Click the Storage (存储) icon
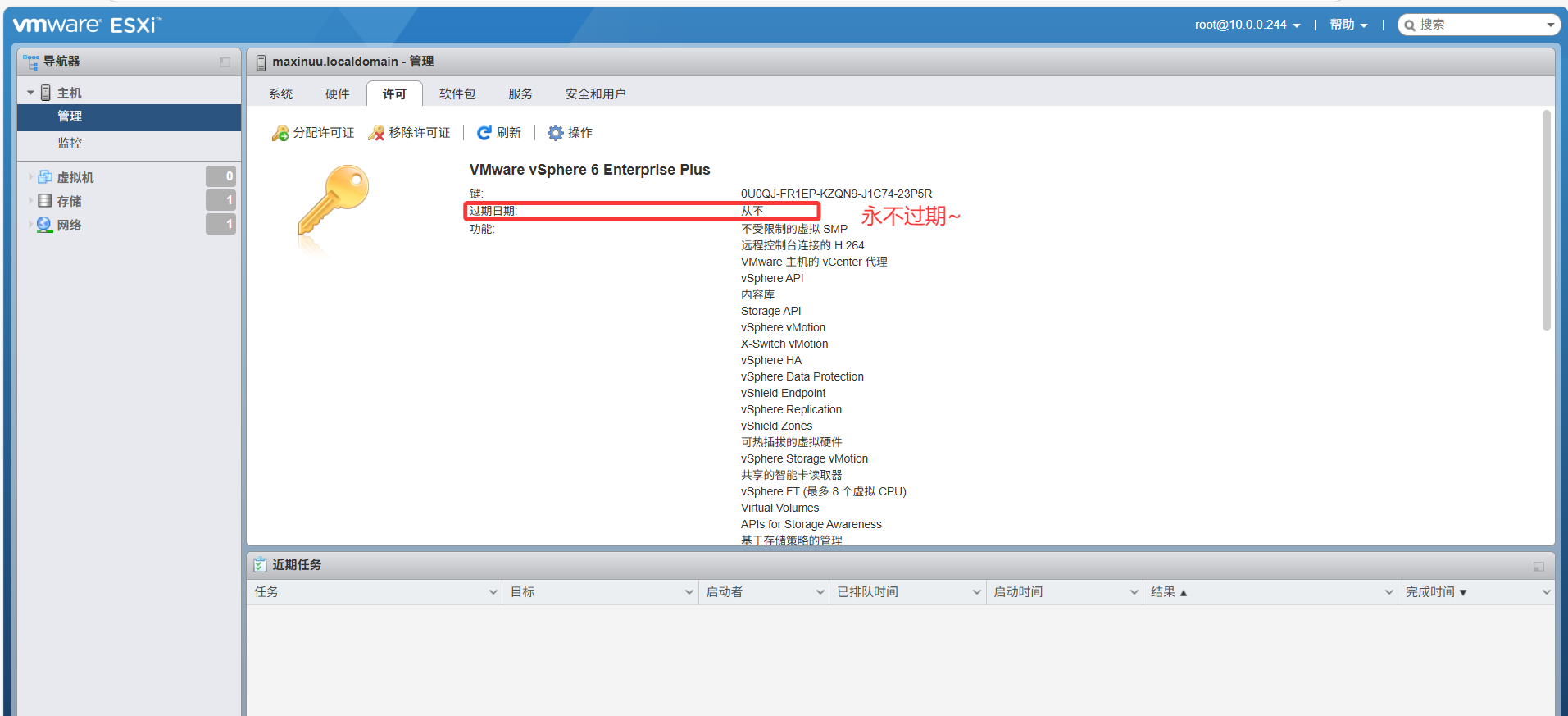The width and height of the screenshot is (1568, 716). tap(45, 201)
